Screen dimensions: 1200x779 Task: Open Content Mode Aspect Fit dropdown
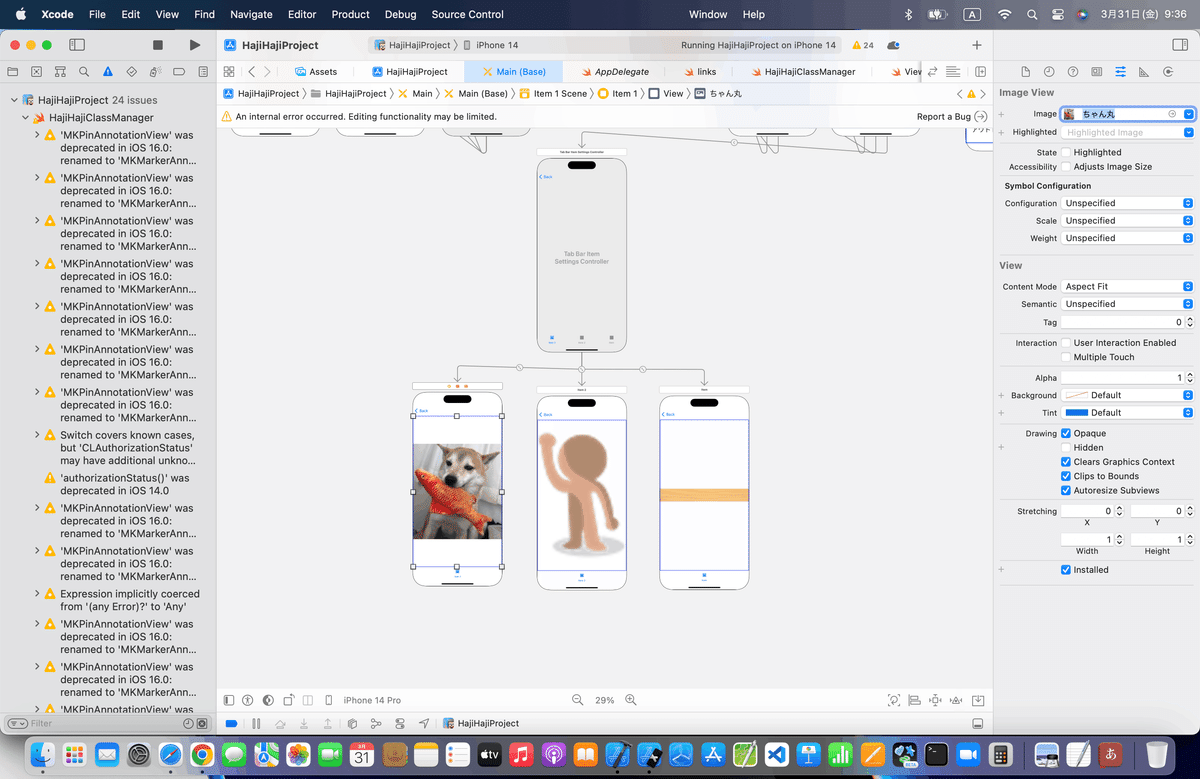point(1127,286)
